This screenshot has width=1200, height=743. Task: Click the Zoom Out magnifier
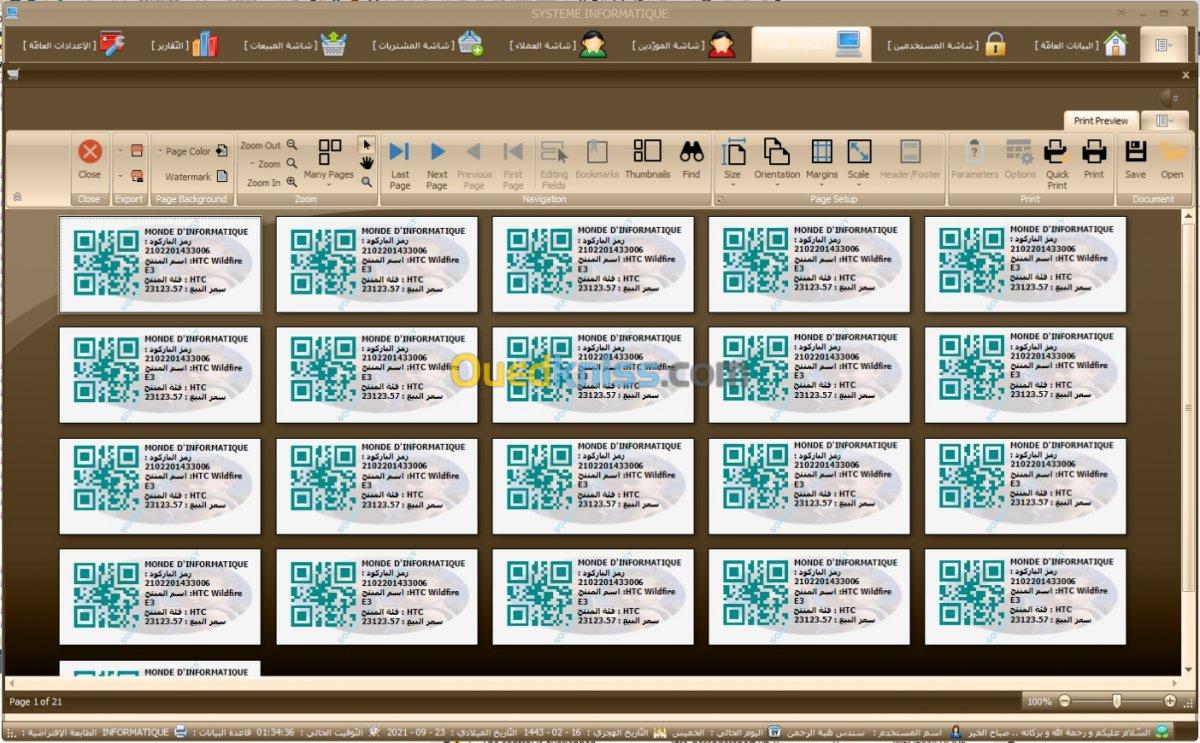(292, 145)
